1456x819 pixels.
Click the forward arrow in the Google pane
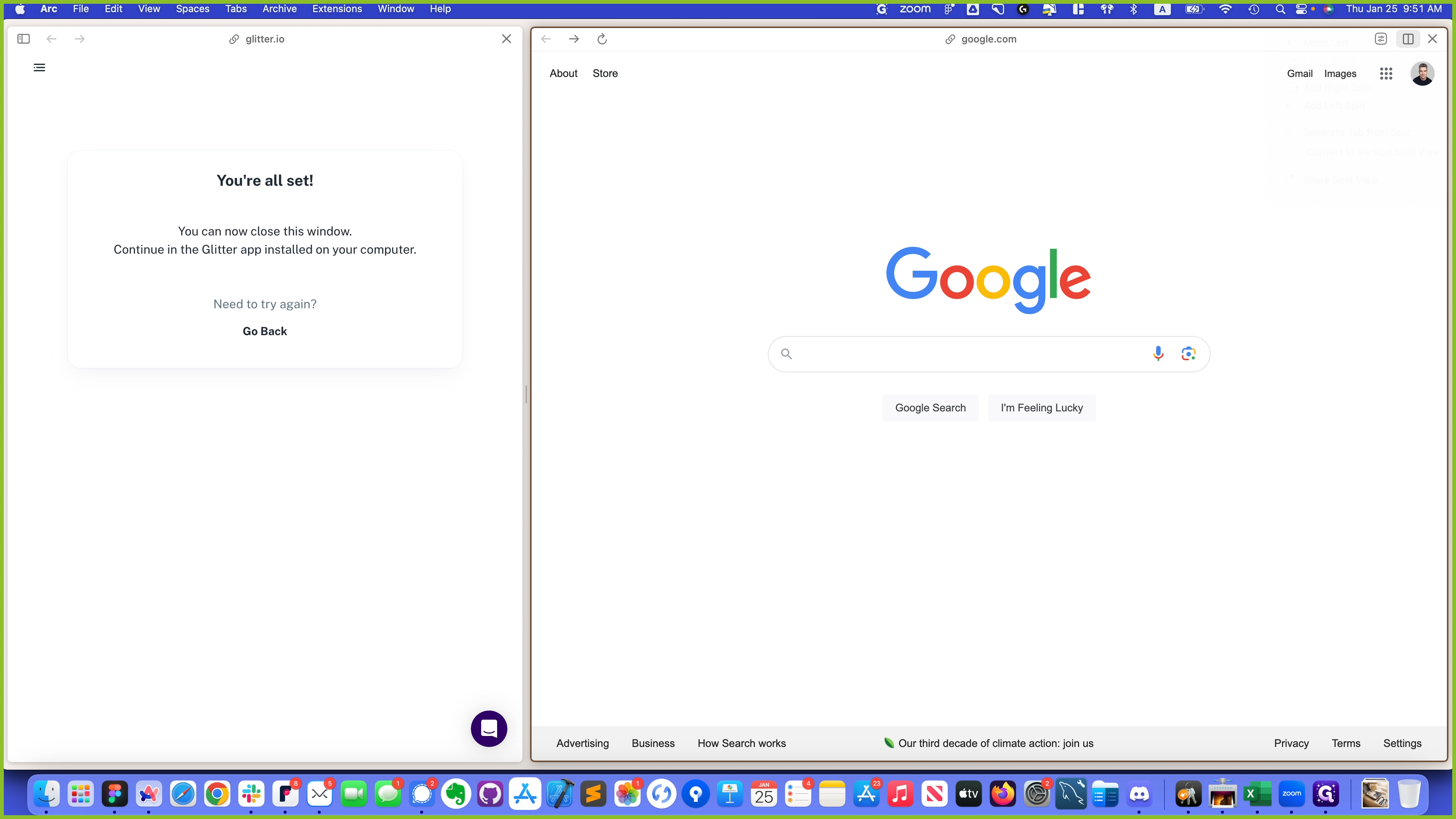(574, 39)
